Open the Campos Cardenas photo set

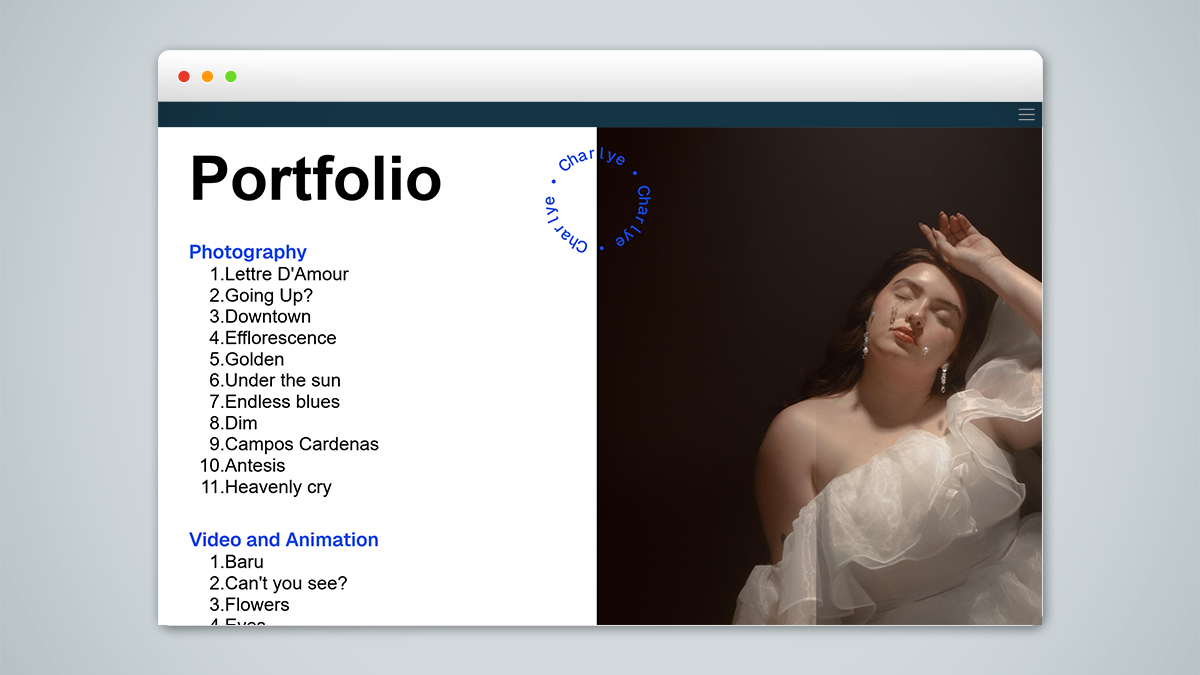(x=302, y=444)
